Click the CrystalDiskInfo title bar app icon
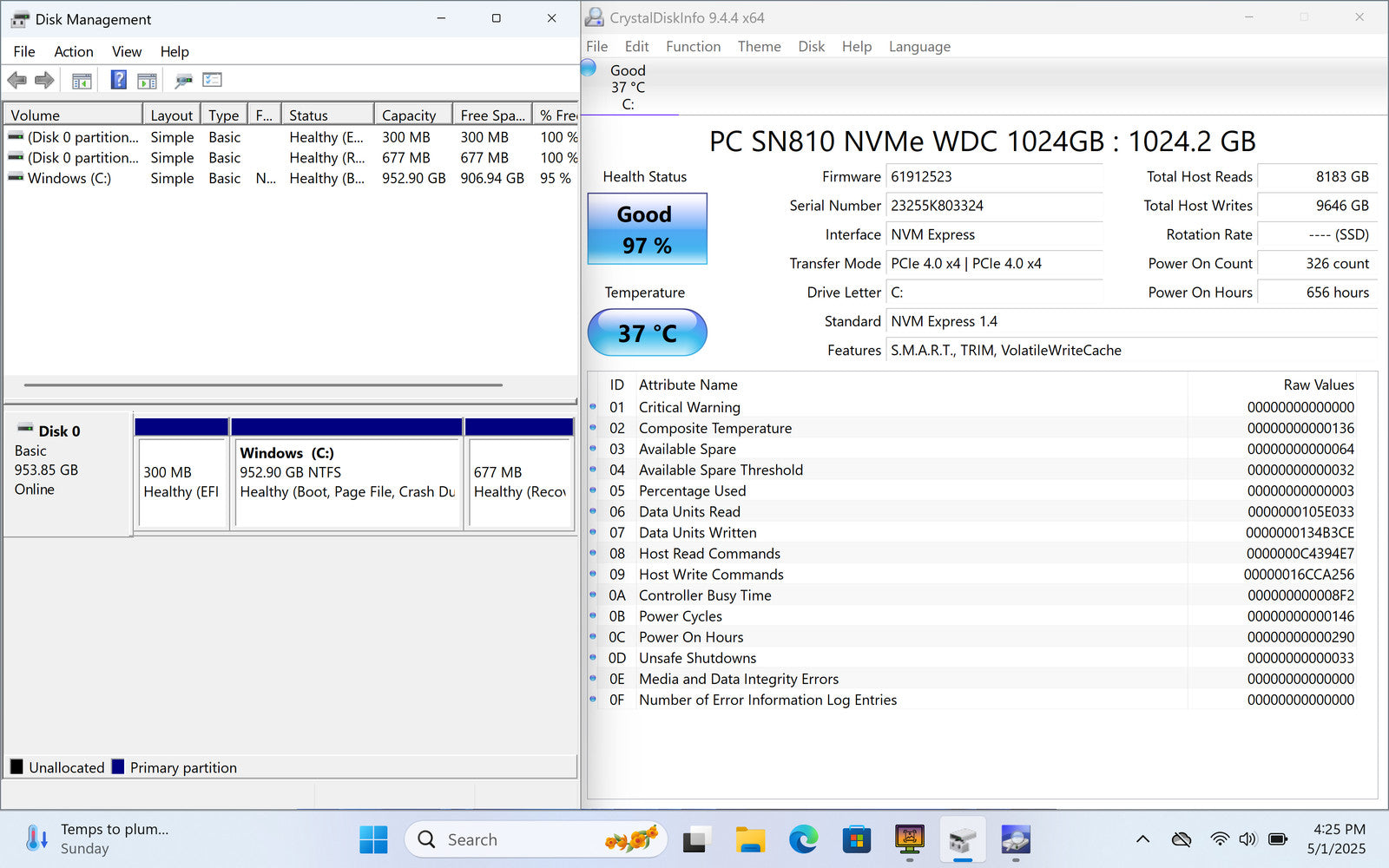This screenshot has height=868, width=1389. [x=594, y=17]
